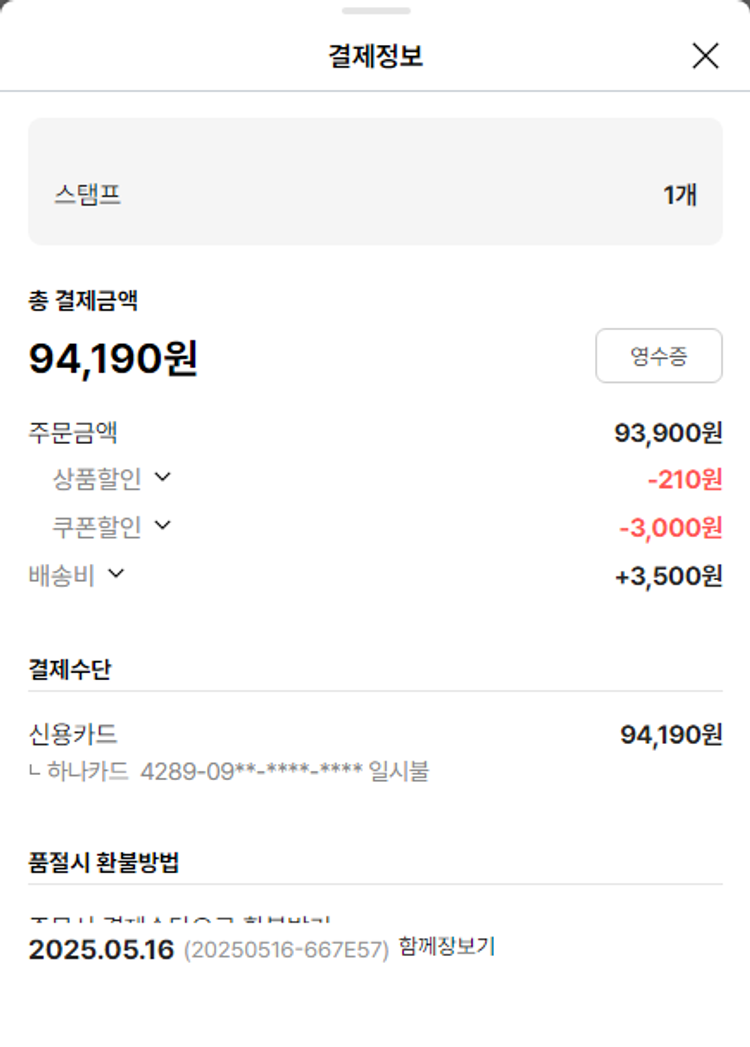Click the 신용카드 payment method label

[x=73, y=735]
